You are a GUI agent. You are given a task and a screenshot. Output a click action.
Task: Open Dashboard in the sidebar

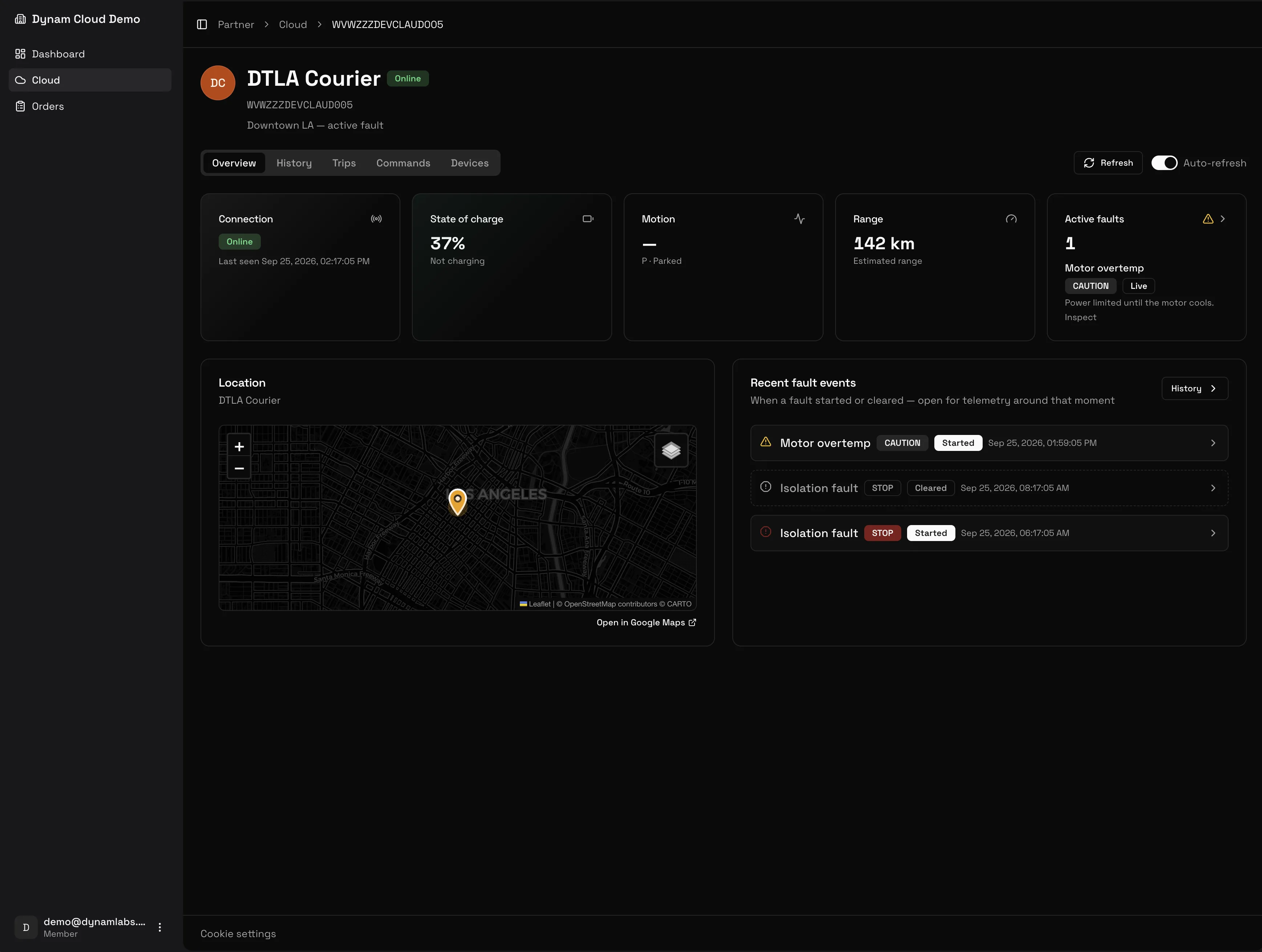tap(90, 54)
